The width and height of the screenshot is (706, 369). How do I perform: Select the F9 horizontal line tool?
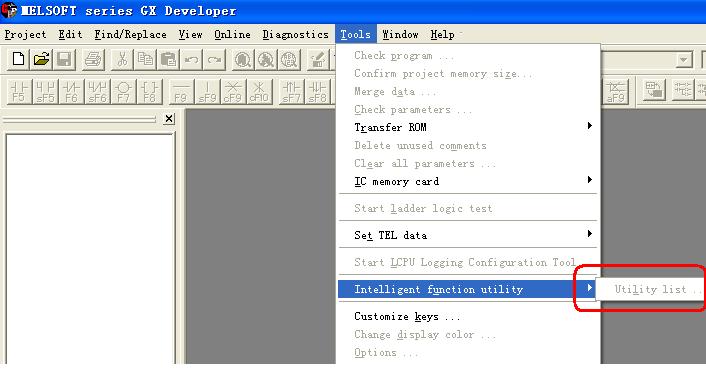[x=181, y=91]
